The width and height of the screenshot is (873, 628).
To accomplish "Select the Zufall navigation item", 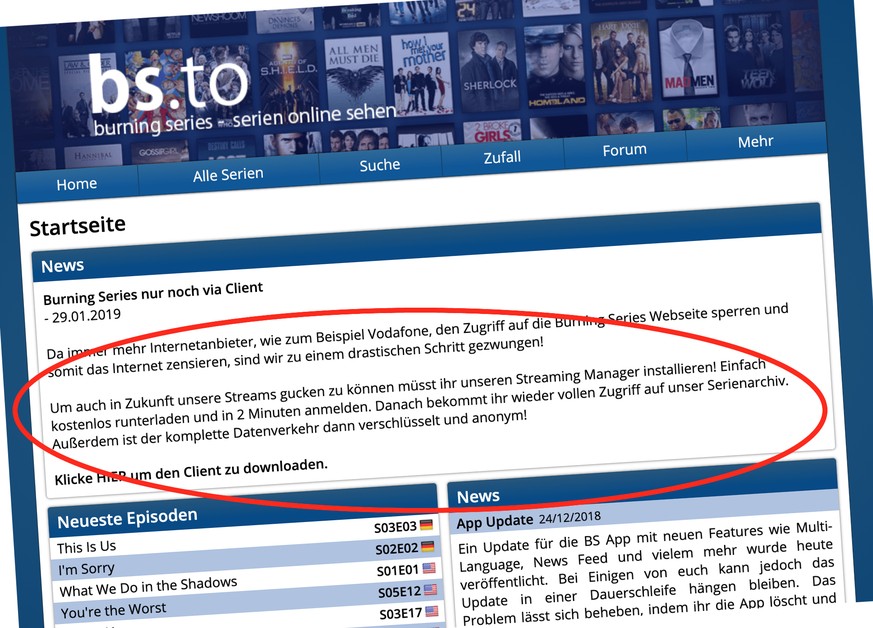I will click(x=502, y=157).
